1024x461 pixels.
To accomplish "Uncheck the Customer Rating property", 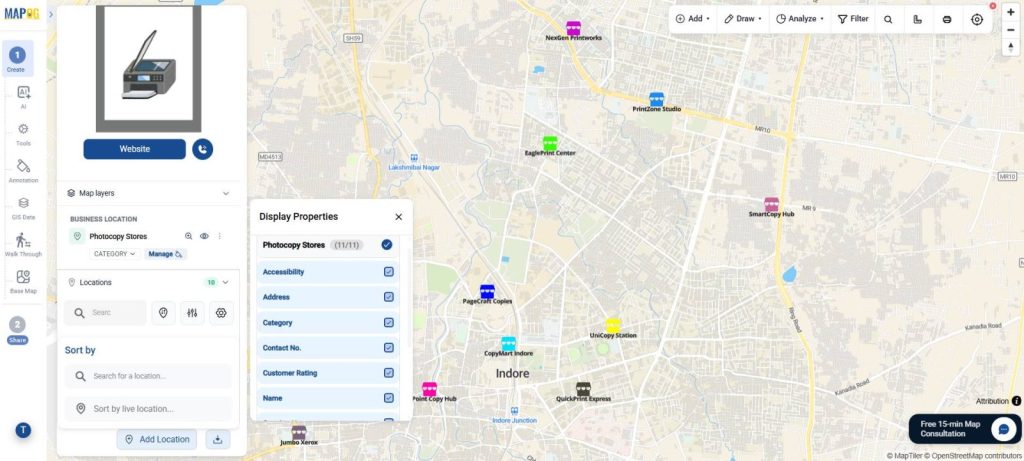I will click(x=389, y=373).
